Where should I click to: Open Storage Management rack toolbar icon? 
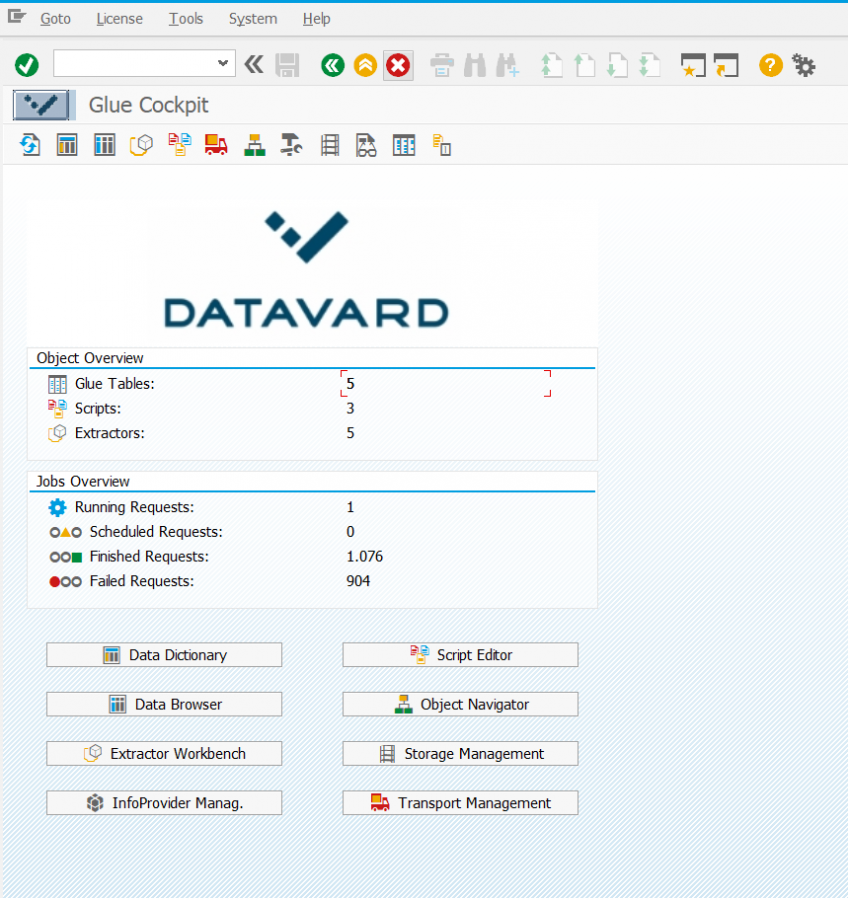coord(330,145)
